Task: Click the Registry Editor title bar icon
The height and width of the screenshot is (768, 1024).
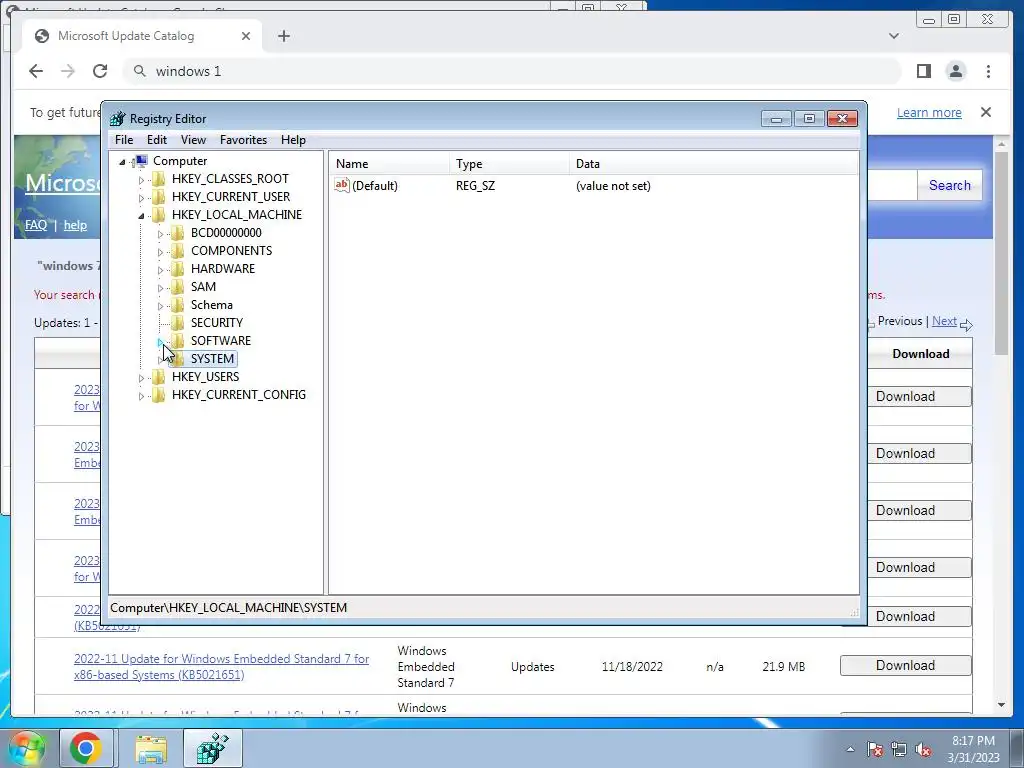Action: (118, 119)
